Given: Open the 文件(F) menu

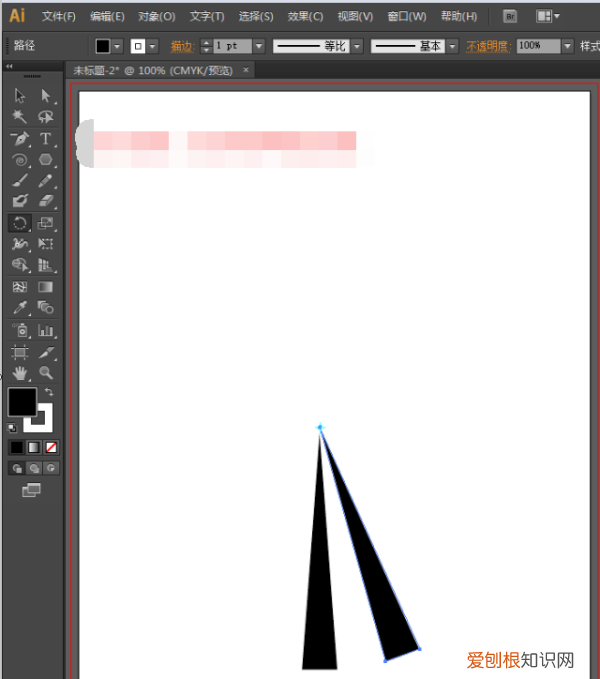Looking at the screenshot, I should (x=59, y=17).
